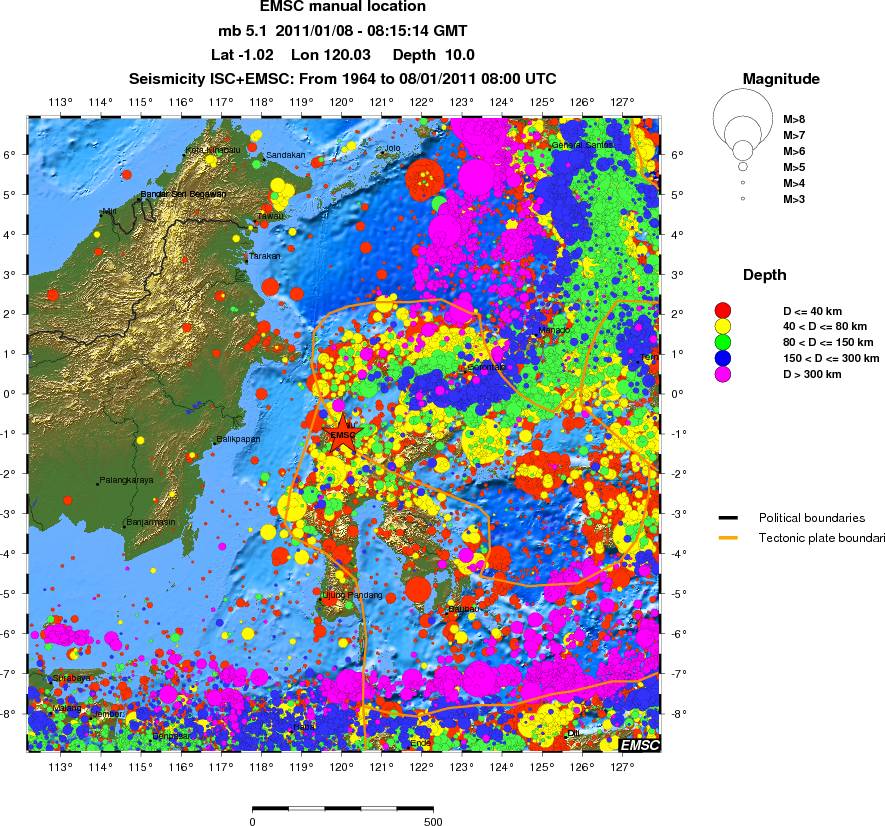Click the 'EMSC manual location' title
Image resolution: width=885 pixels, height=826 pixels.
(343, 7)
